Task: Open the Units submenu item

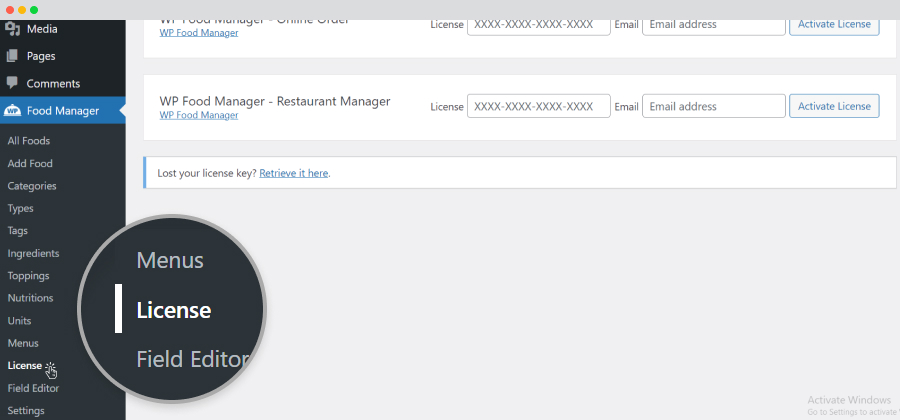Action: (x=20, y=321)
